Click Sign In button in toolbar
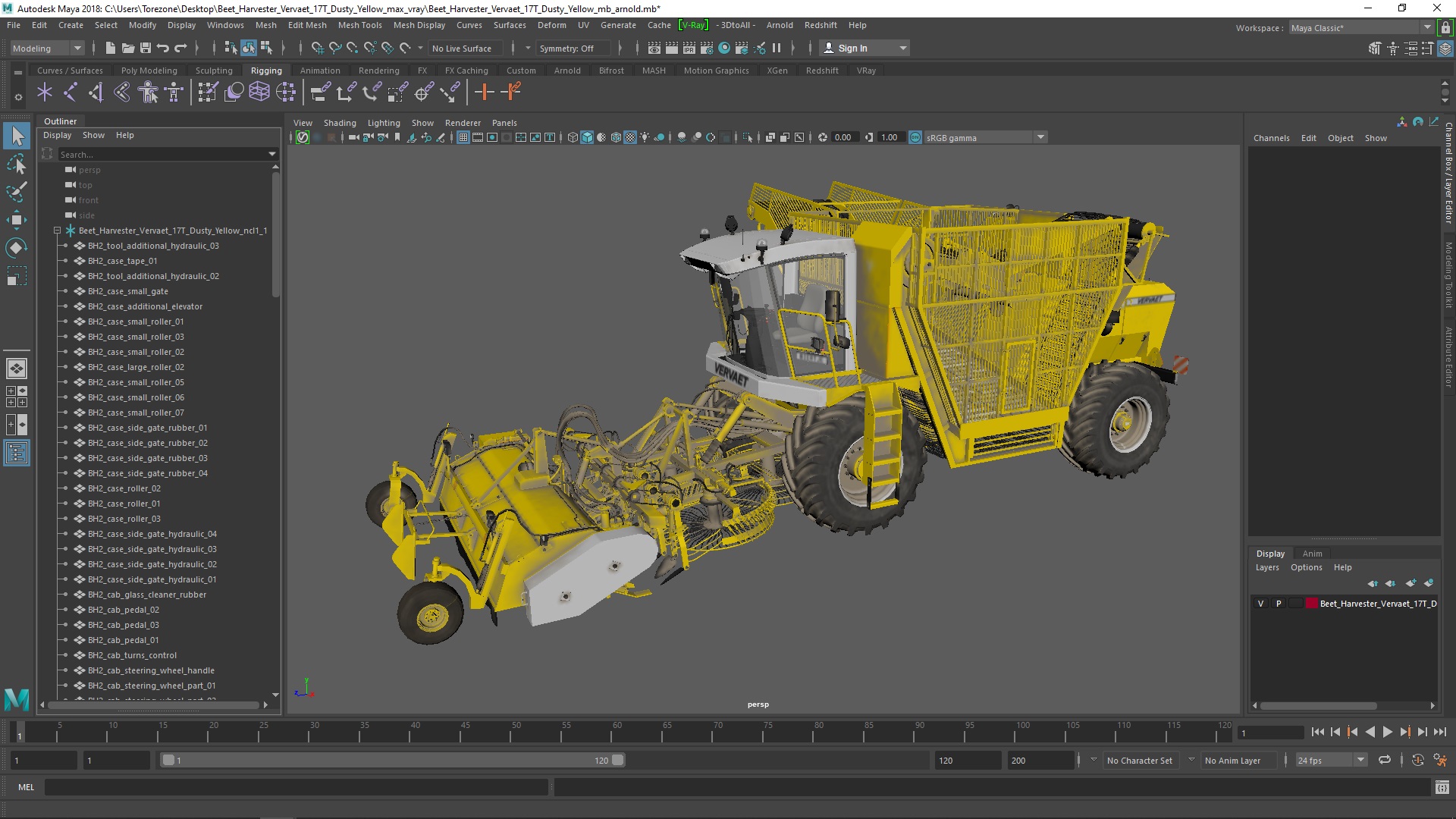The image size is (1456, 819). 853,47
